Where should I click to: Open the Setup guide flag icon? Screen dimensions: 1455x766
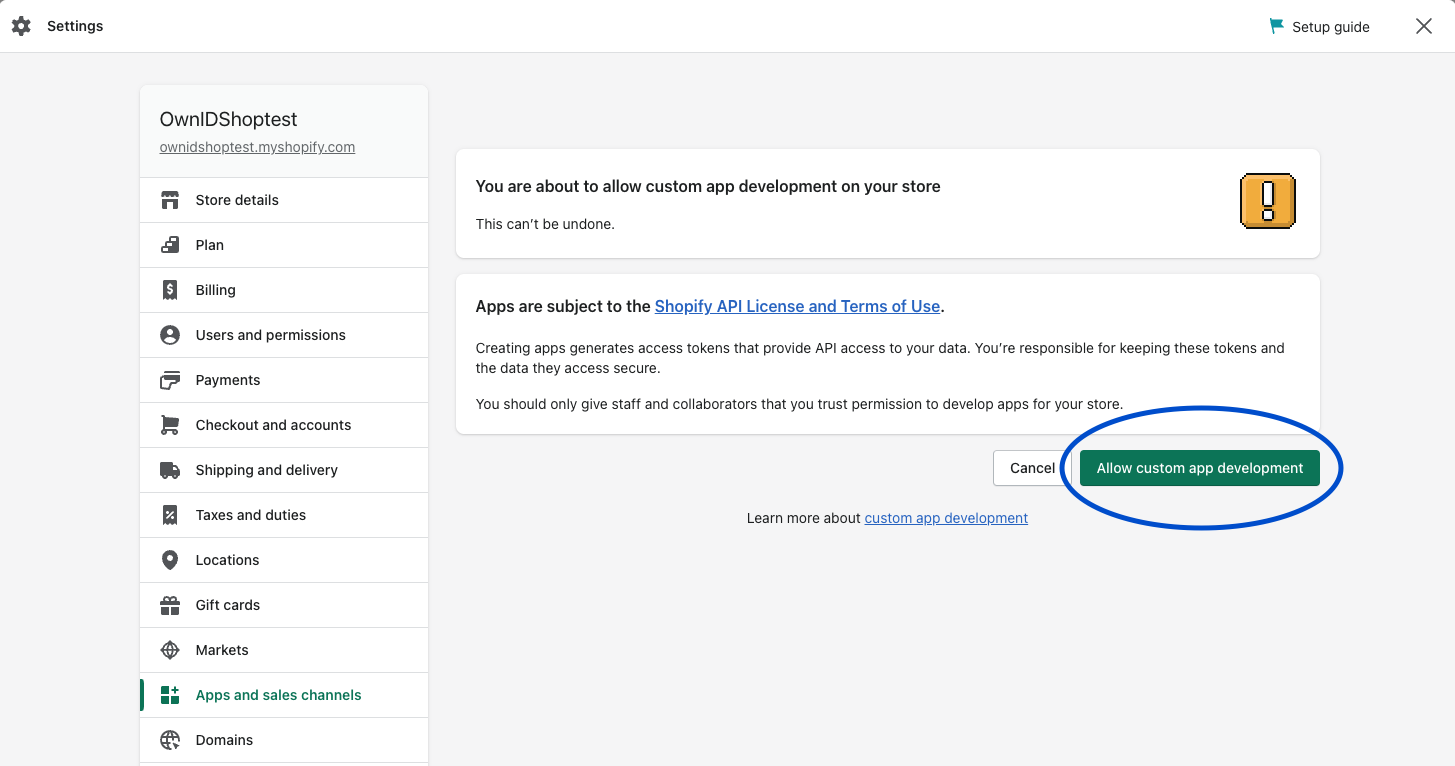(x=1276, y=26)
